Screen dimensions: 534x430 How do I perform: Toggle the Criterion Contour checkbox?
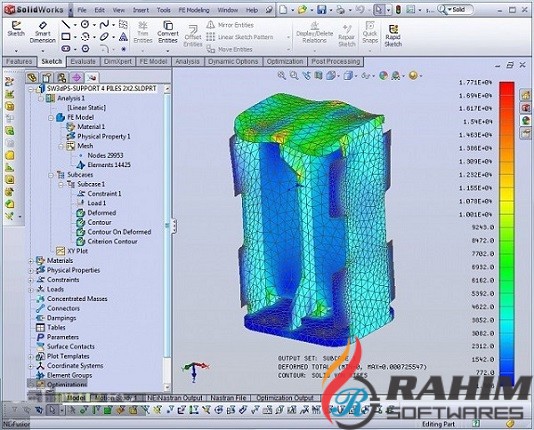tap(80, 242)
